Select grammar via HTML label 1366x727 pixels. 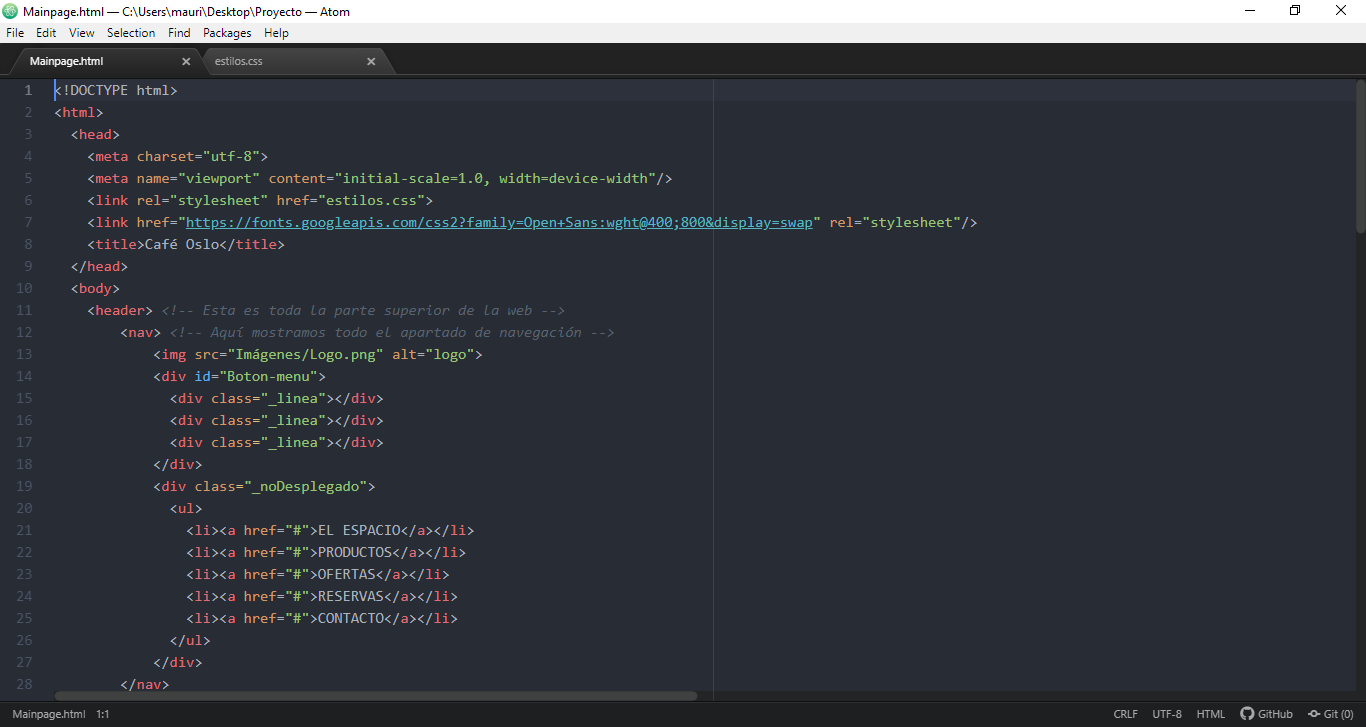pyautogui.click(x=1211, y=714)
